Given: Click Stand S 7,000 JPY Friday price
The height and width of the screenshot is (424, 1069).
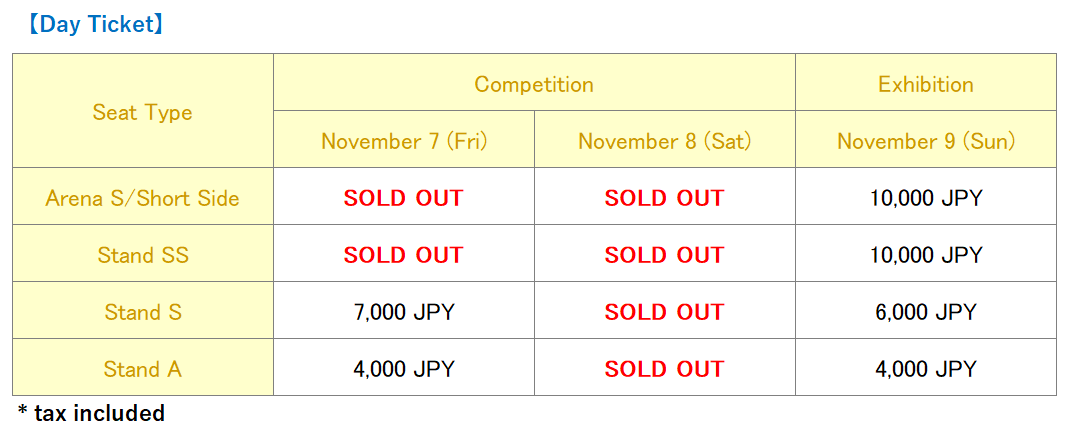Looking at the screenshot, I should pyautogui.click(x=404, y=312).
